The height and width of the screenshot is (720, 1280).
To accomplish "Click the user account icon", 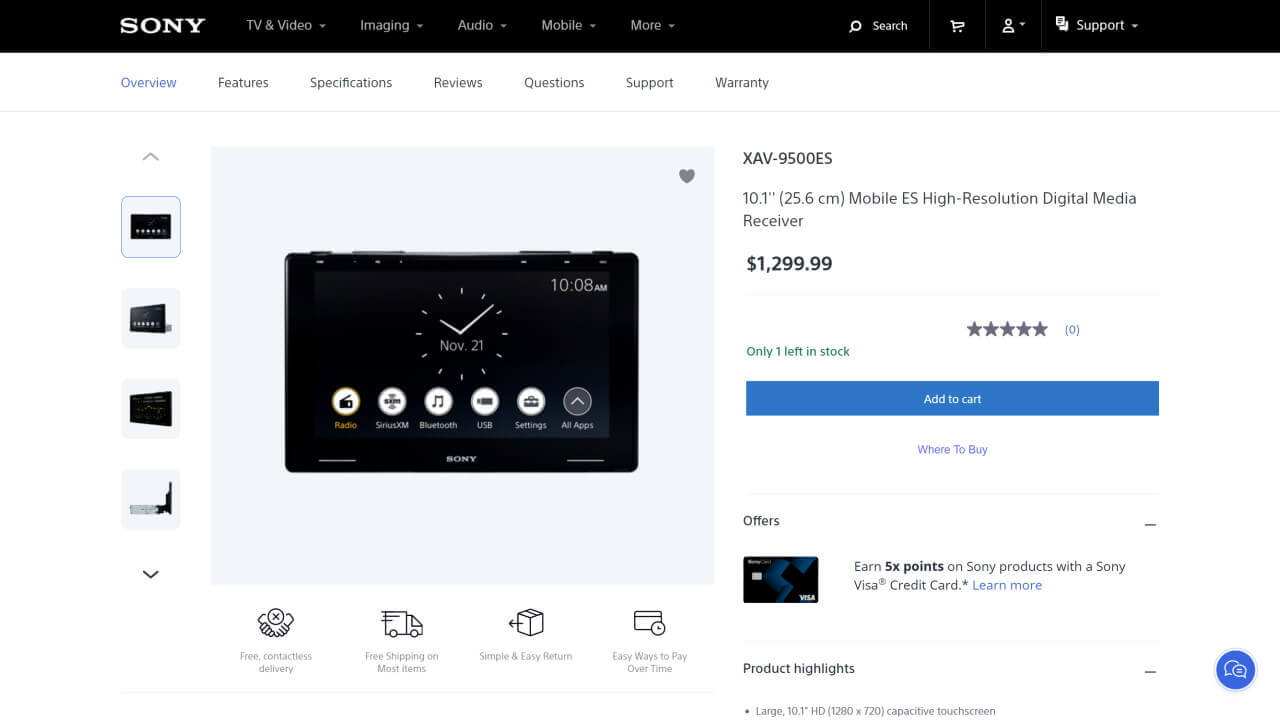I will [1013, 26].
